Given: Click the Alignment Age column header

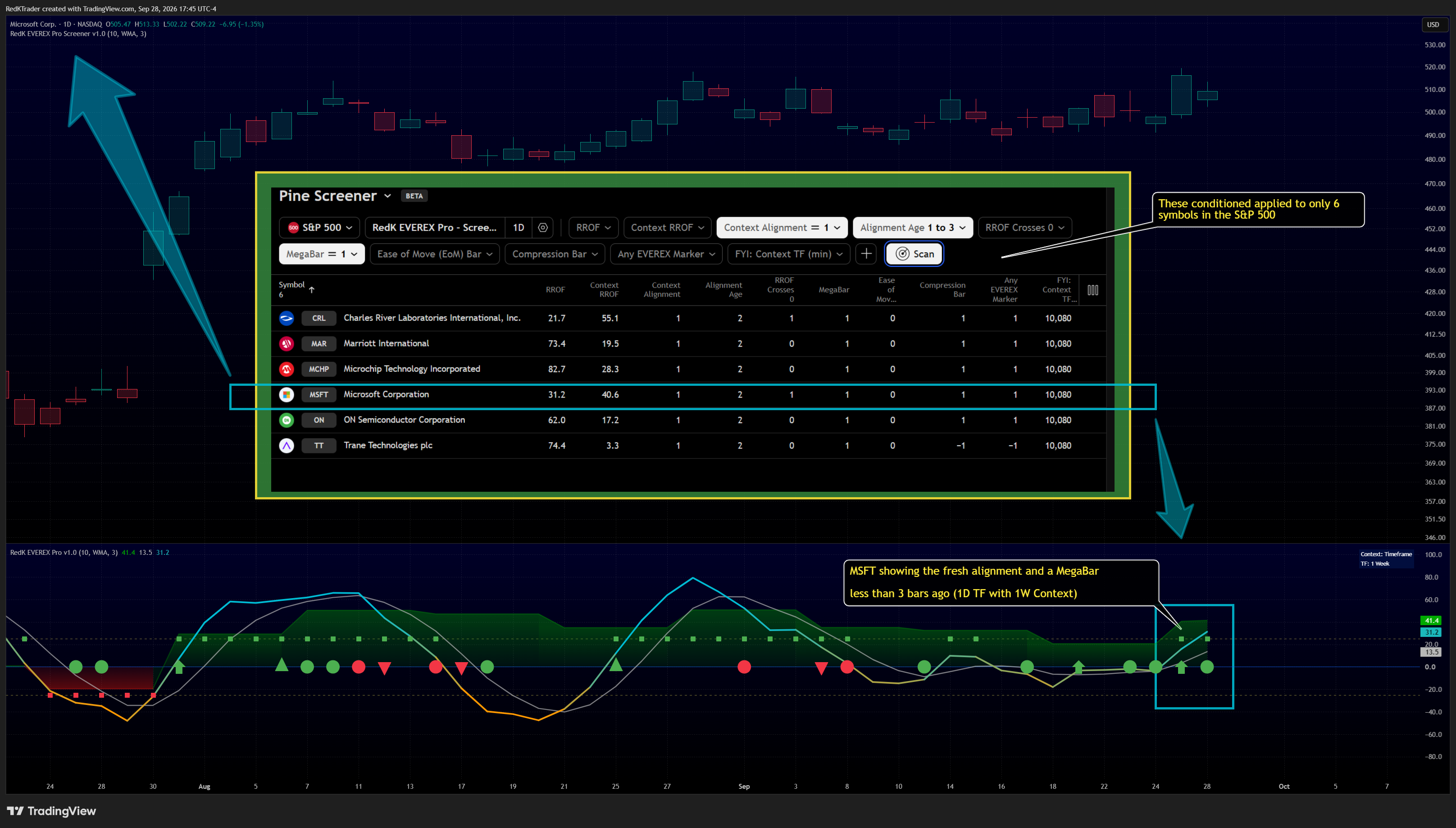Looking at the screenshot, I should pos(723,290).
